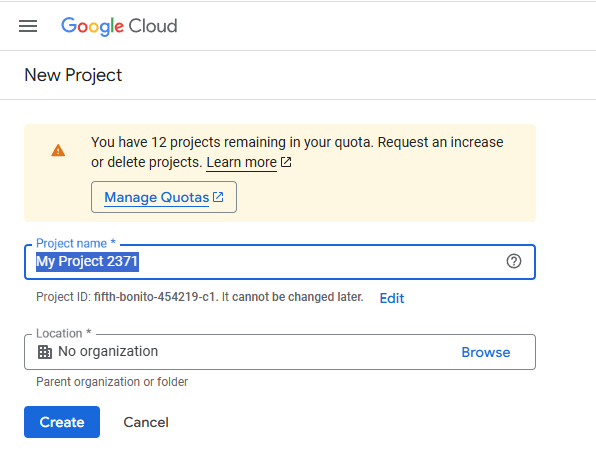This screenshot has width=596, height=471.
Task: Click the highlighted My Project 2371 text
Action: tap(87, 262)
